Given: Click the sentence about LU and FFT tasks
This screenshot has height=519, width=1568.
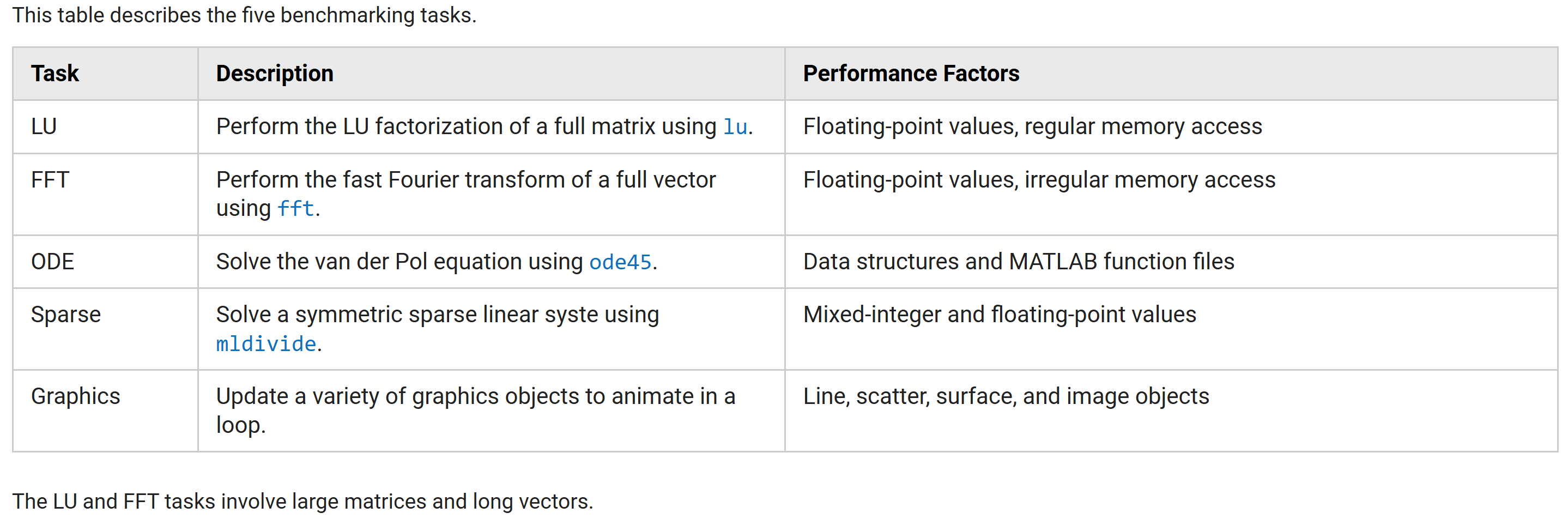Looking at the screenshot, I should tap(302, 502).
